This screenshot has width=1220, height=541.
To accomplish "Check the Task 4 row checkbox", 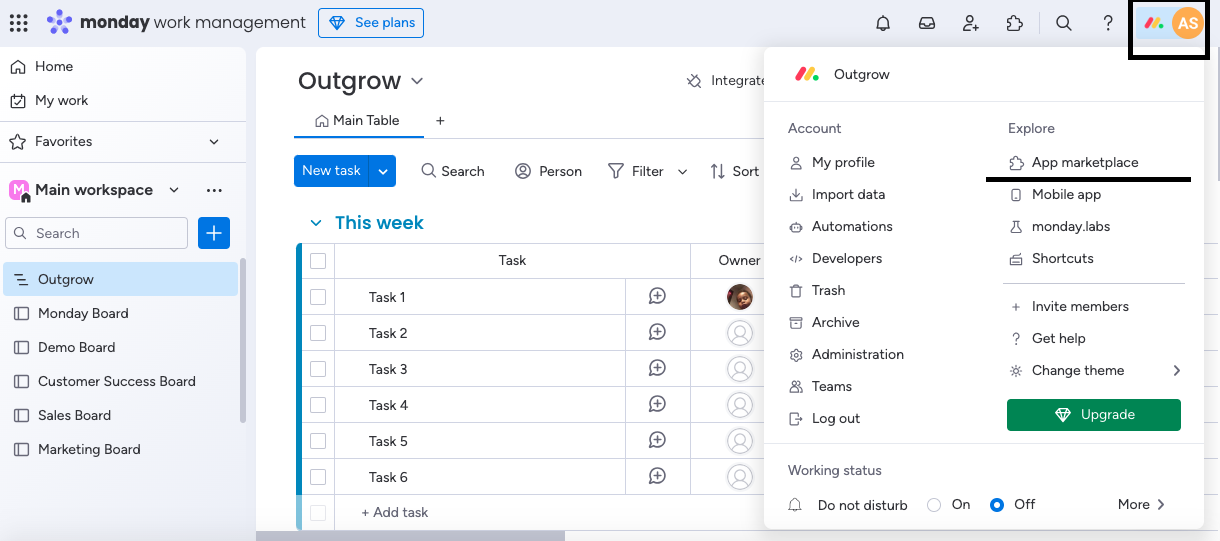I will pyautogui.click(x=318, y=405).
